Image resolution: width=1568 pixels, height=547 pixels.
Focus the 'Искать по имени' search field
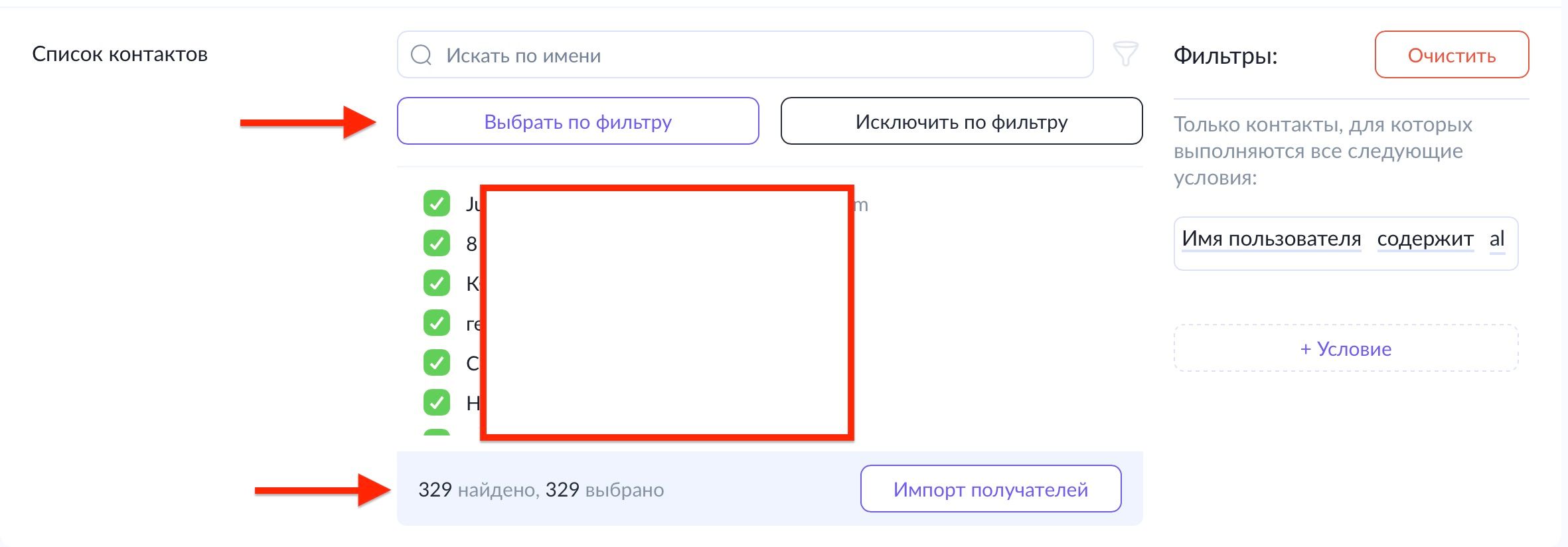(x=757, y=55)
